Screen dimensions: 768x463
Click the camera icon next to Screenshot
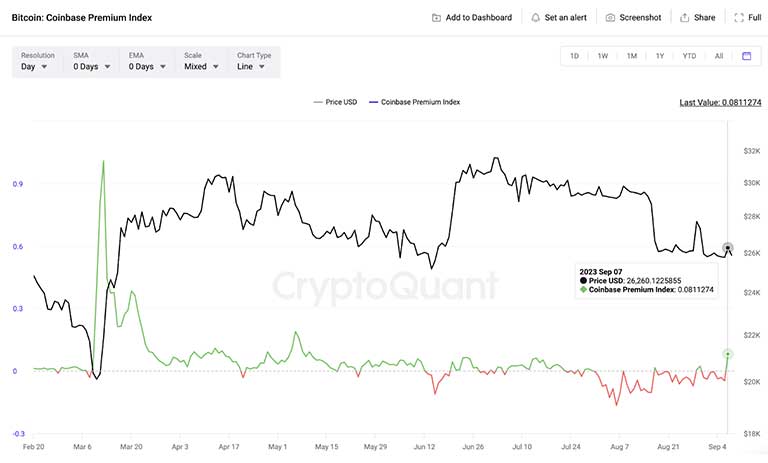tap(610, 18)
